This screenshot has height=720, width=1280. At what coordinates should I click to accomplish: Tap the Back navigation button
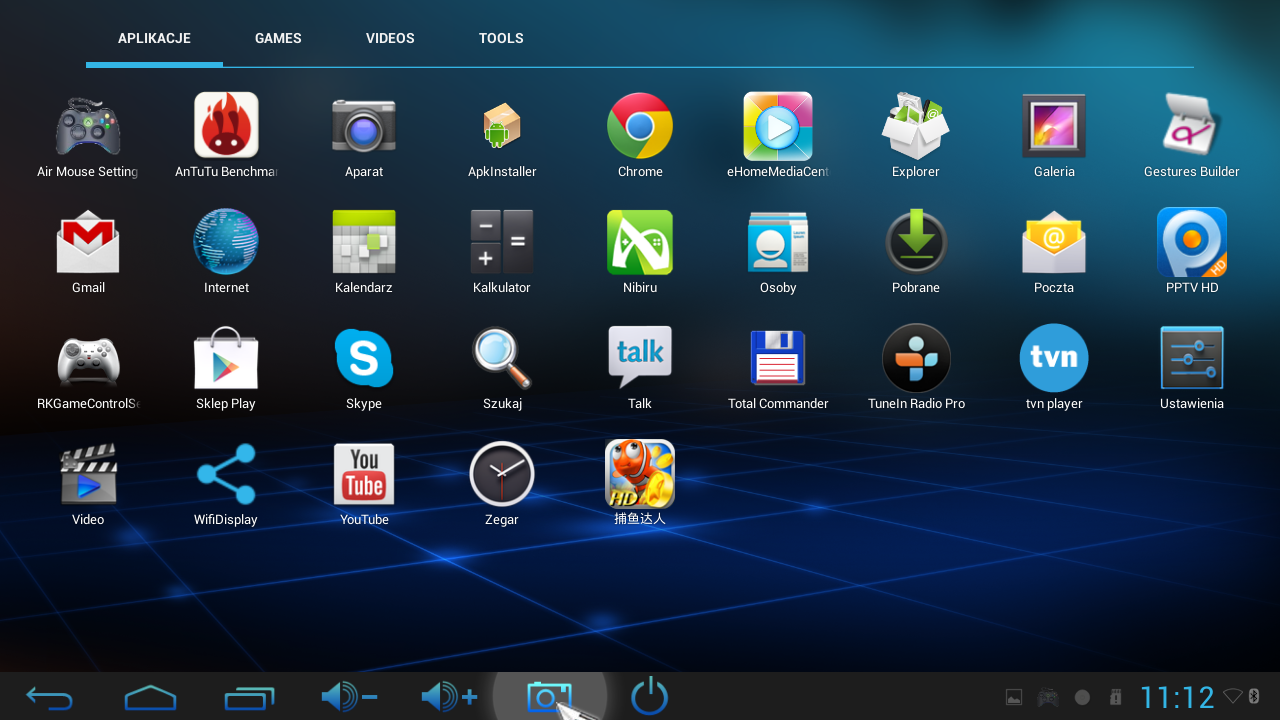49,697
